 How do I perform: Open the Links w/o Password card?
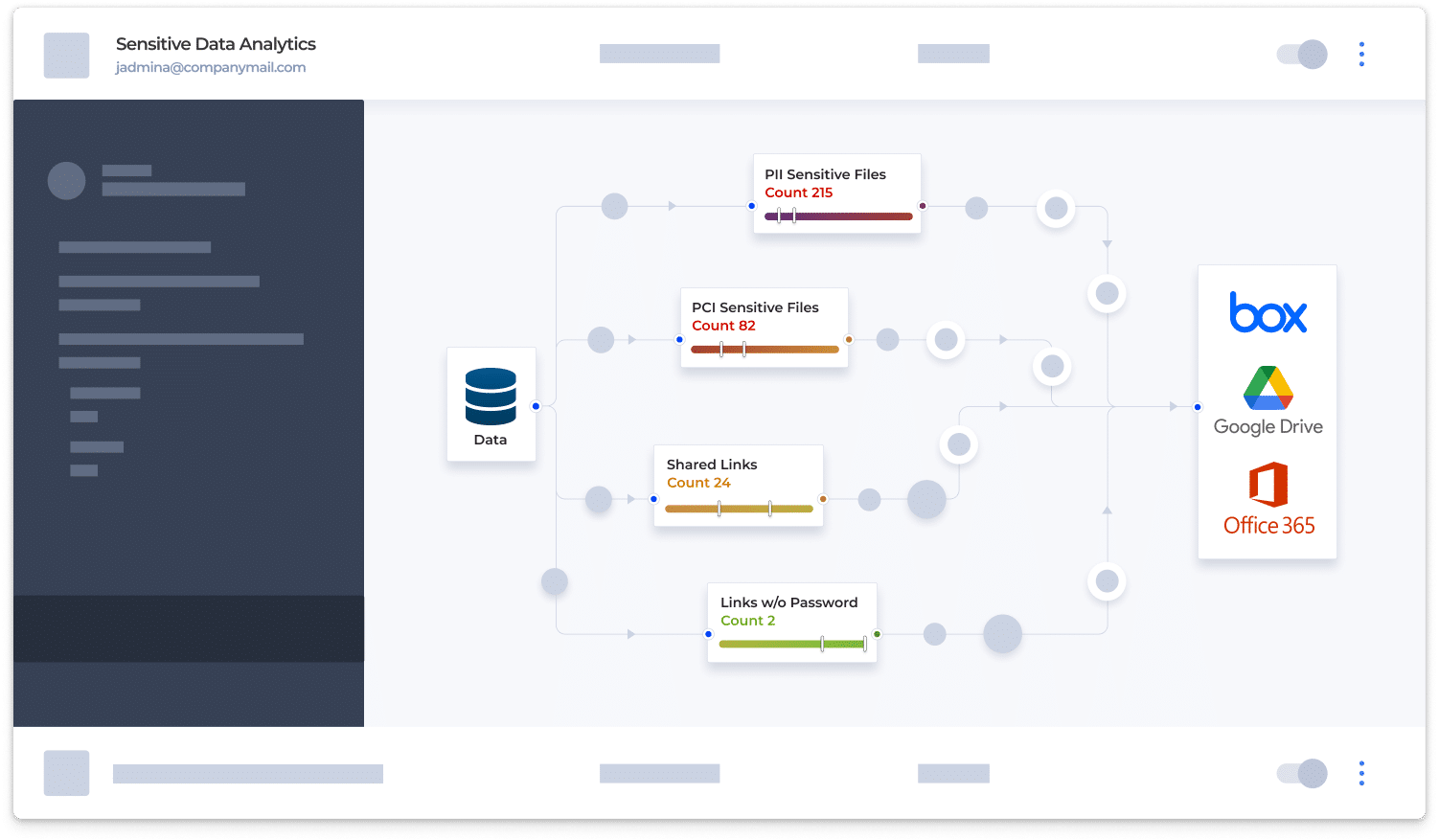(790, 621)
